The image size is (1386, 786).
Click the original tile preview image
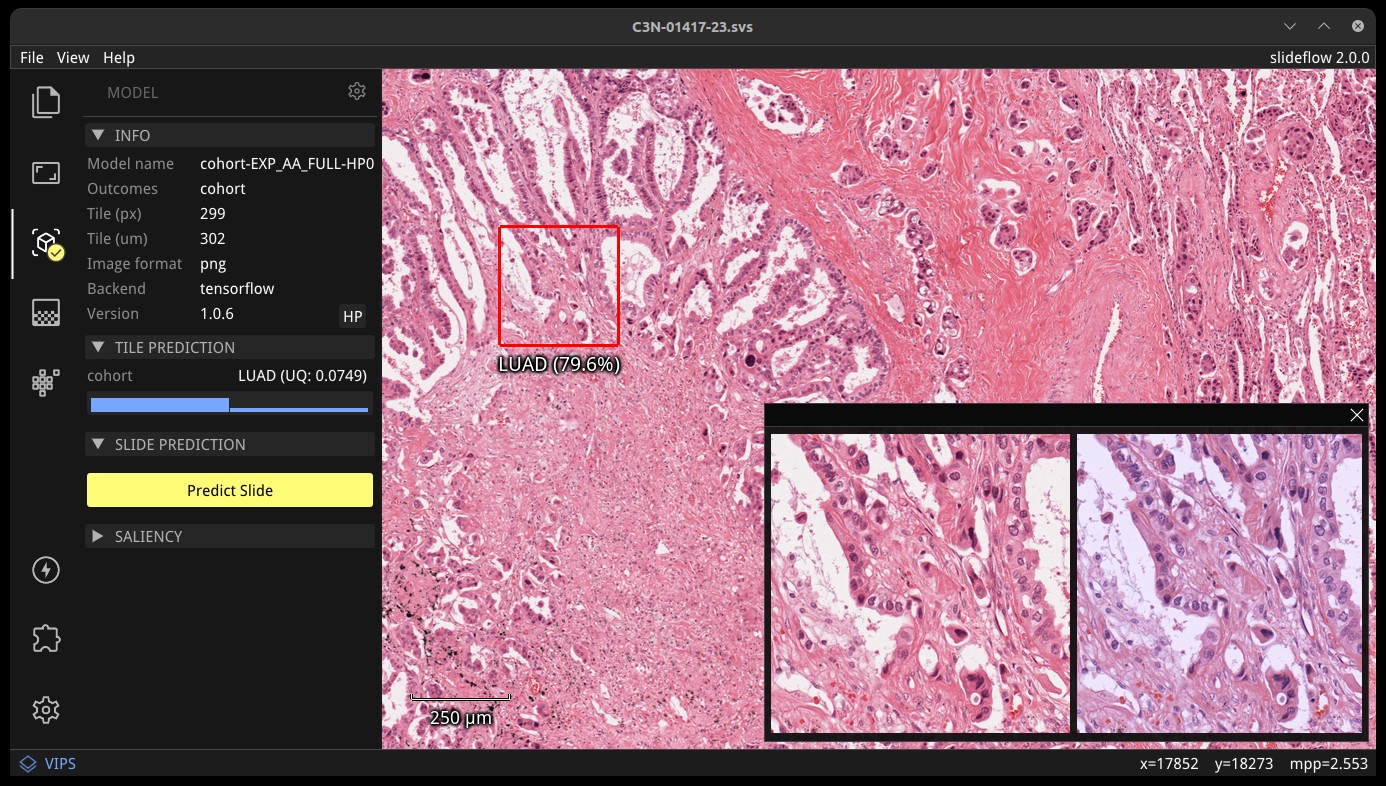[x=920, y=583]
